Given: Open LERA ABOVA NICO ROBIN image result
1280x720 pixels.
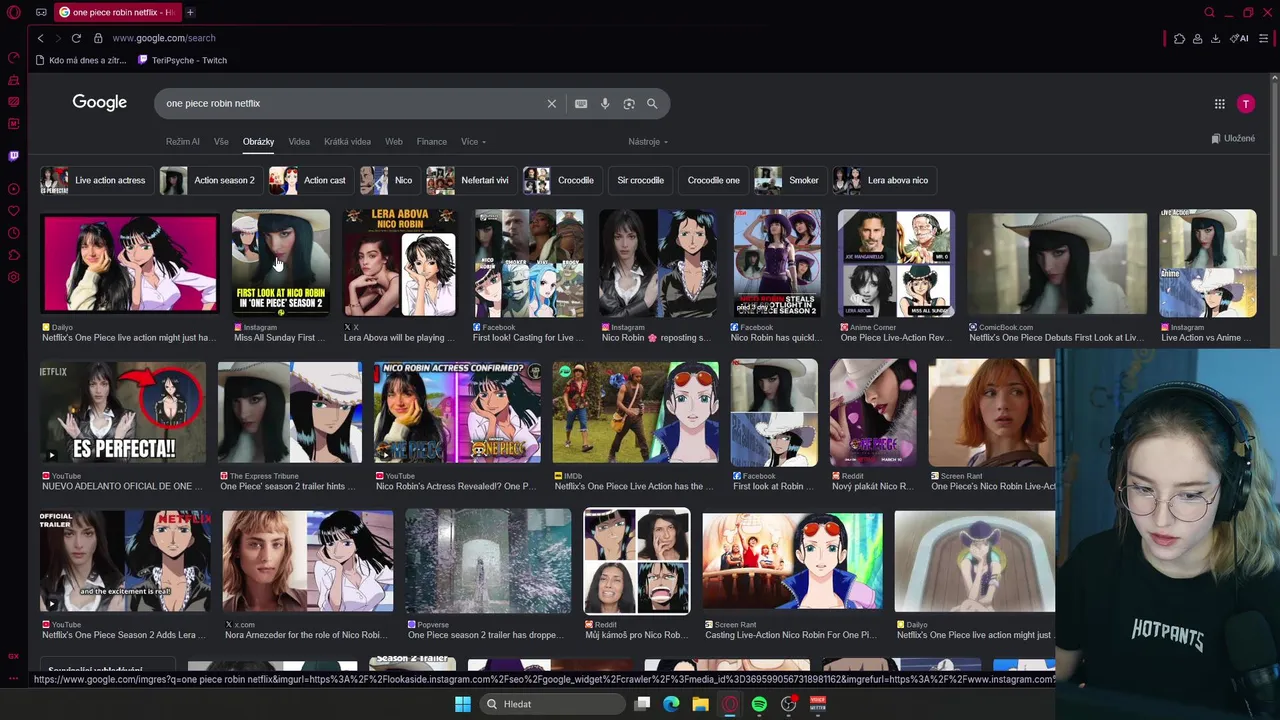Looking at the screenshot, I should point(400,263).
